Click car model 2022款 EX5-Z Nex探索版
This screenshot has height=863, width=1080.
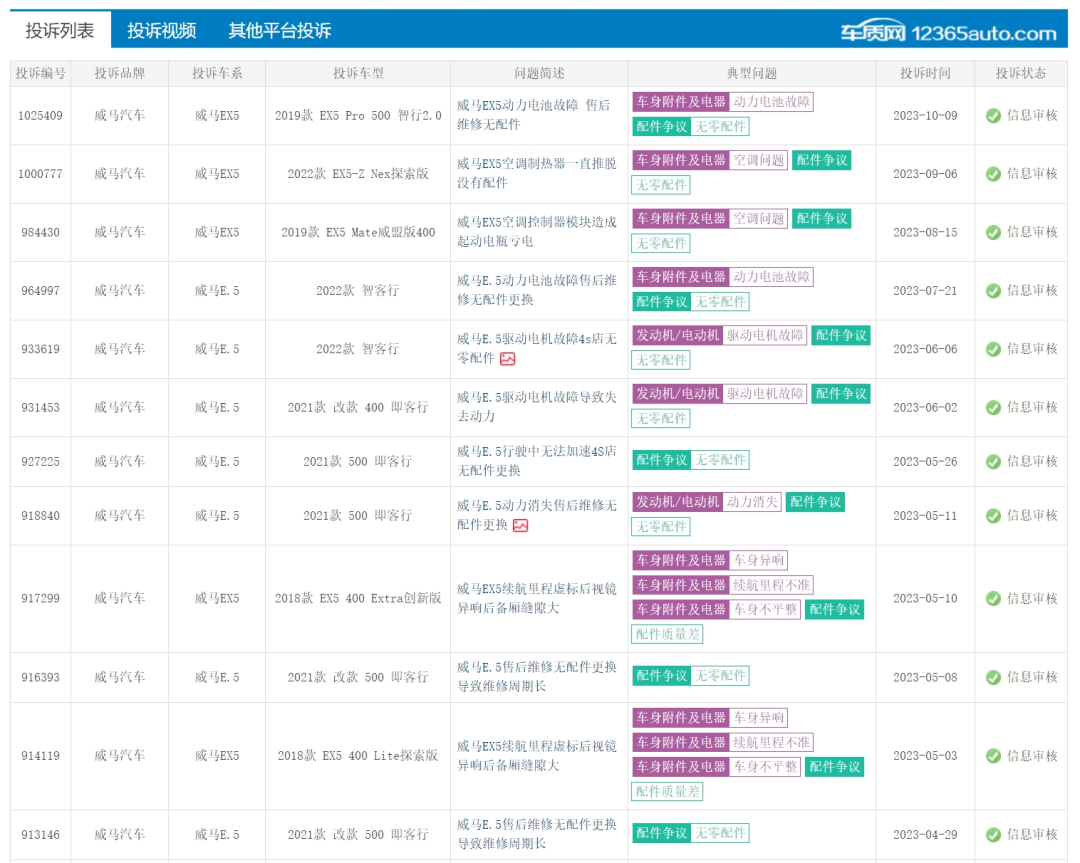(x=358, y=174)
